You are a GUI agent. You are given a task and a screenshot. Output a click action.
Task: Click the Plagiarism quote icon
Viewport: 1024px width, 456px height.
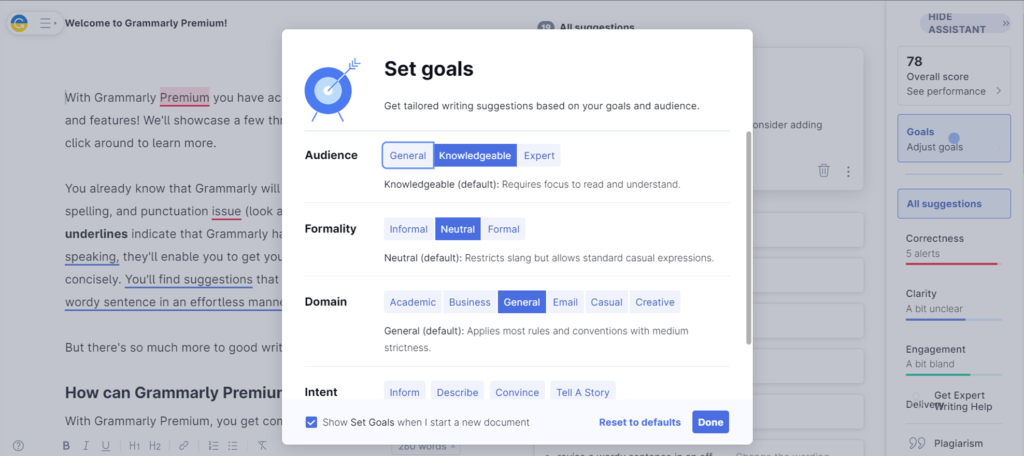pyautogui.click(x=917, y=444)
